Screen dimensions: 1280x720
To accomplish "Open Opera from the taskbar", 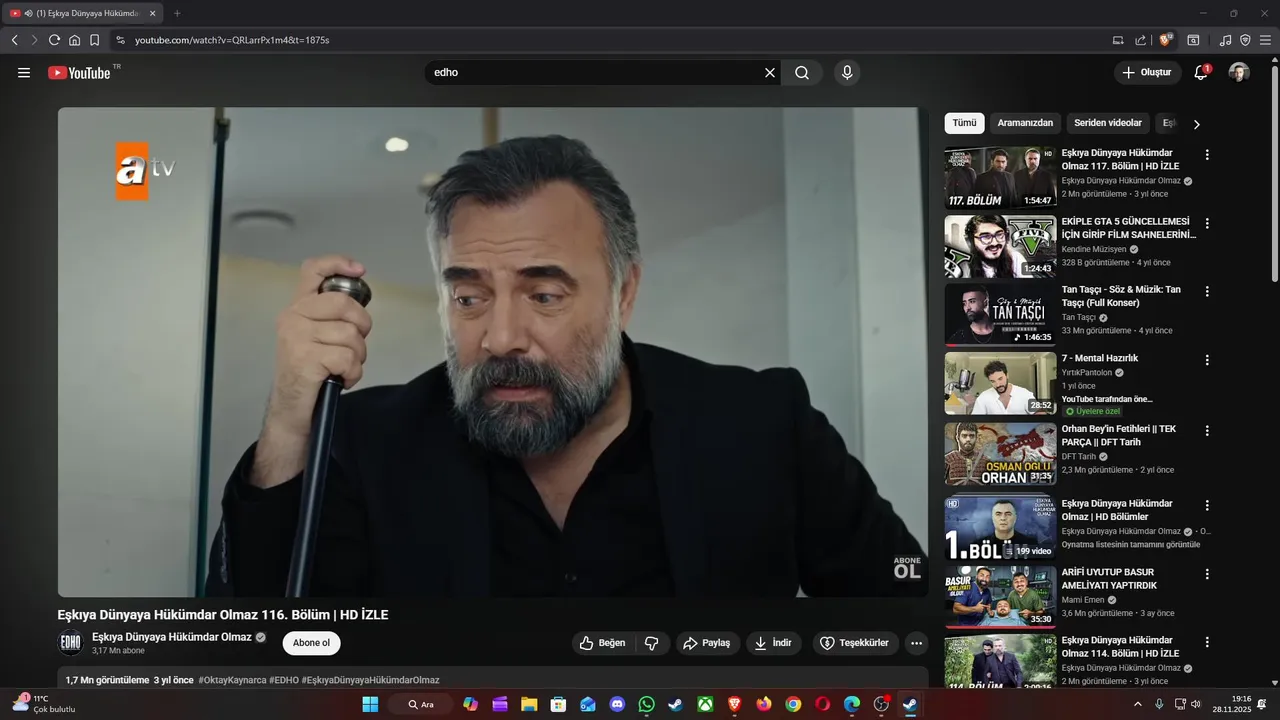I will tap(822, 704).
